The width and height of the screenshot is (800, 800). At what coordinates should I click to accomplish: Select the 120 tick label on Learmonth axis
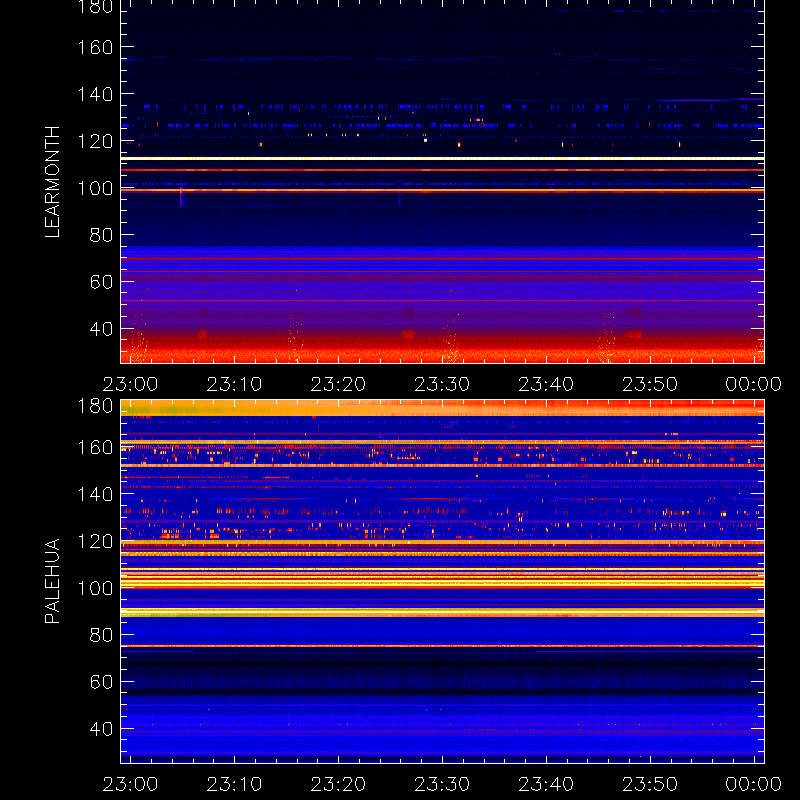click(95, 141)
